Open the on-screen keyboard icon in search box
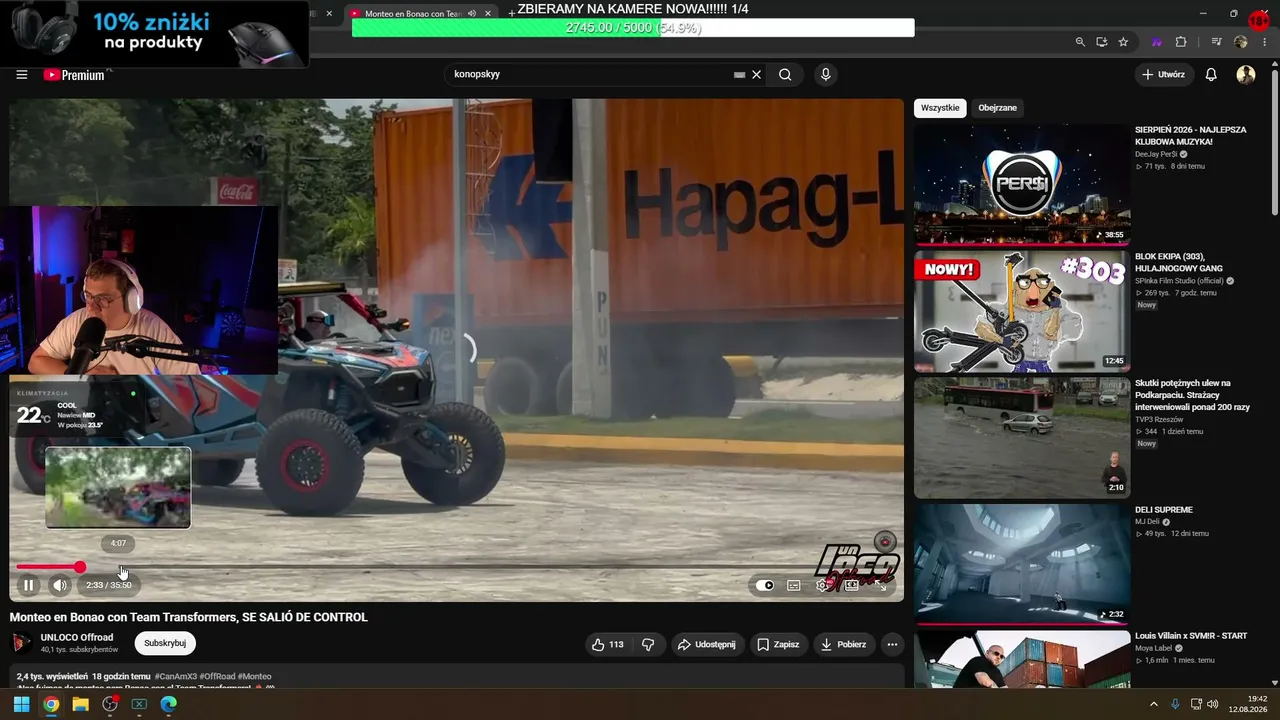1280x720 pixels. click(x=739, y=75)
